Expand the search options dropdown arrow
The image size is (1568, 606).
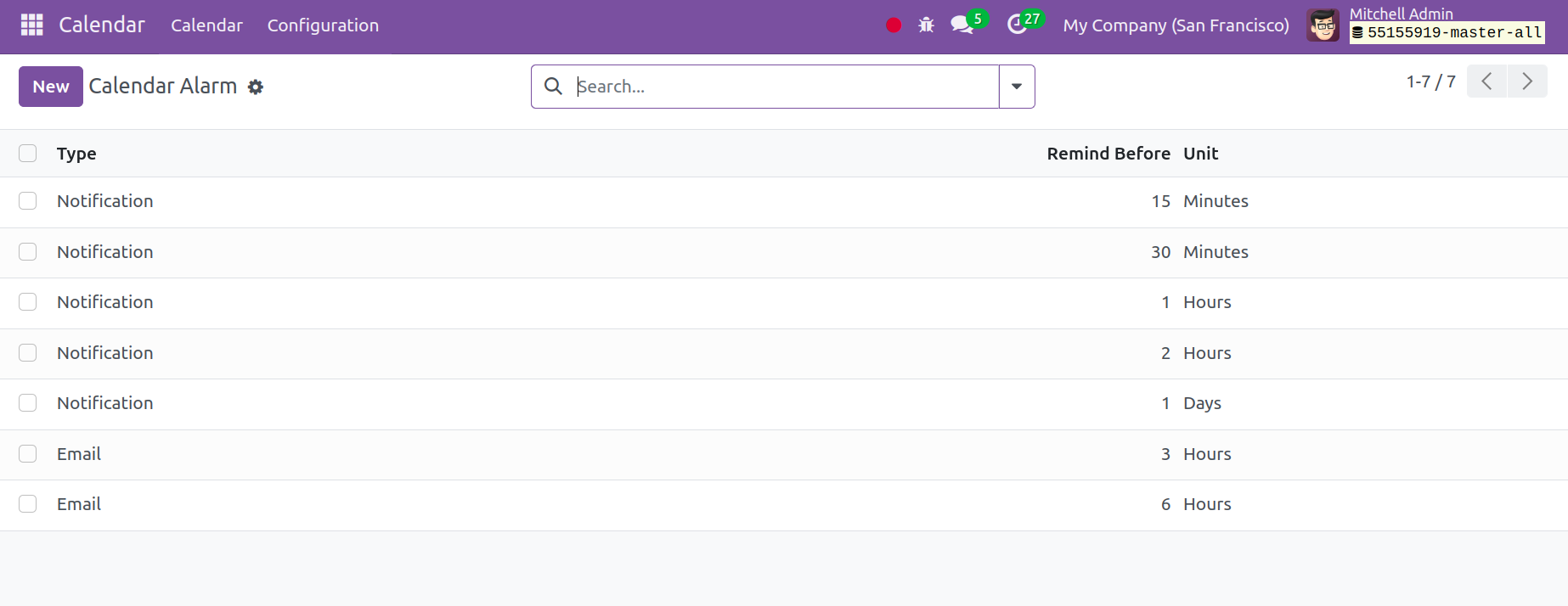click(1017, 87)
